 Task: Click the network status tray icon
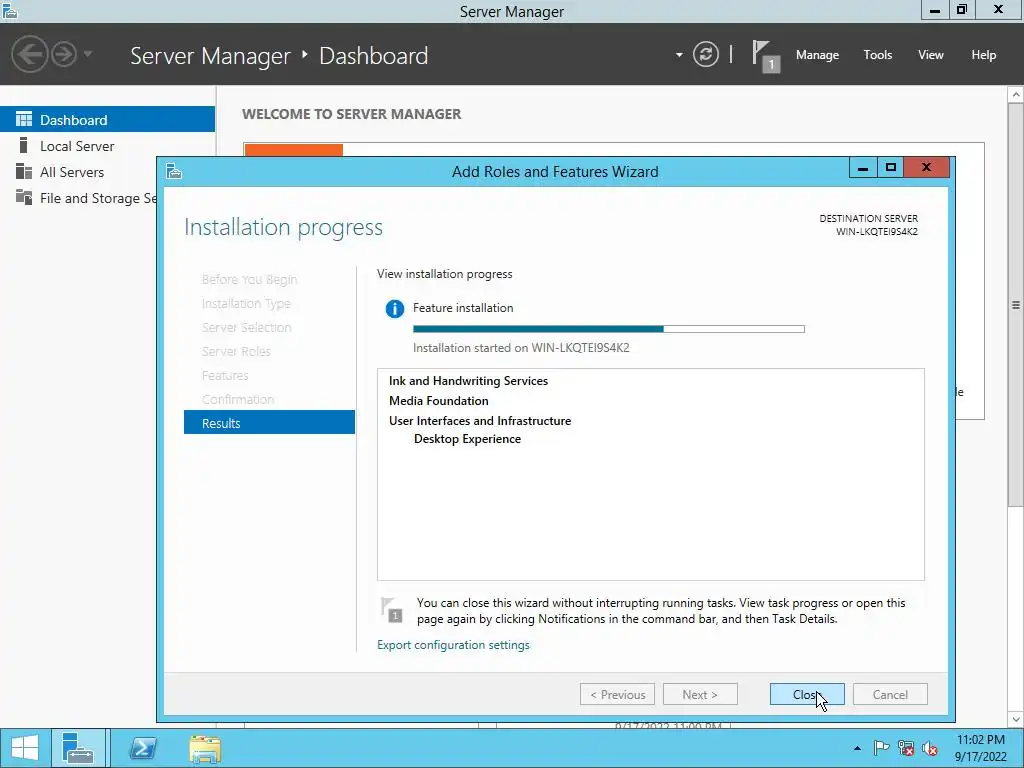(x=906, y=748)
